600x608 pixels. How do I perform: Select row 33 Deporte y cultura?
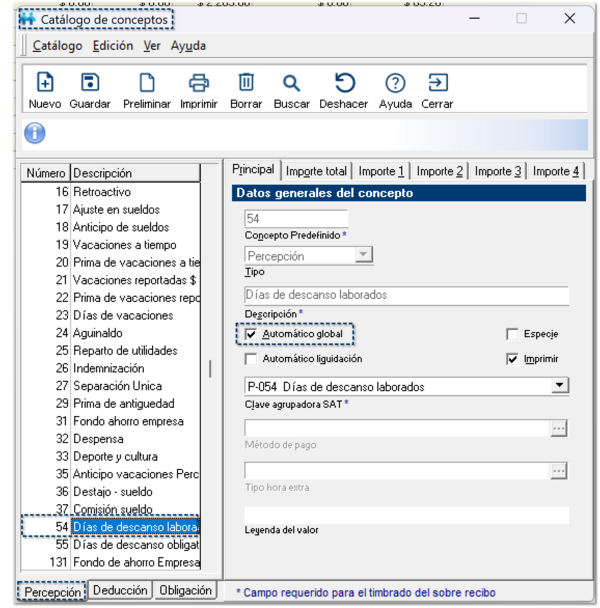click(111, 456)
